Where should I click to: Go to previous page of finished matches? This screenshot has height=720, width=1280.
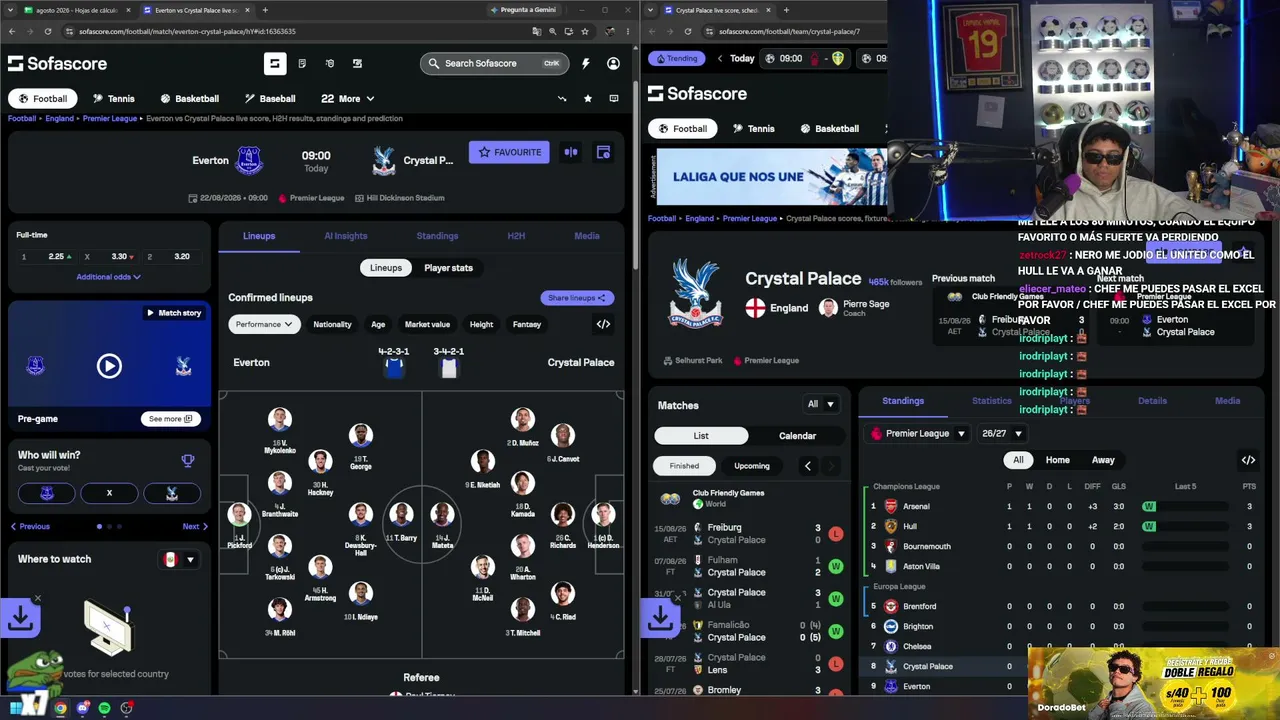tap(808, 466)
